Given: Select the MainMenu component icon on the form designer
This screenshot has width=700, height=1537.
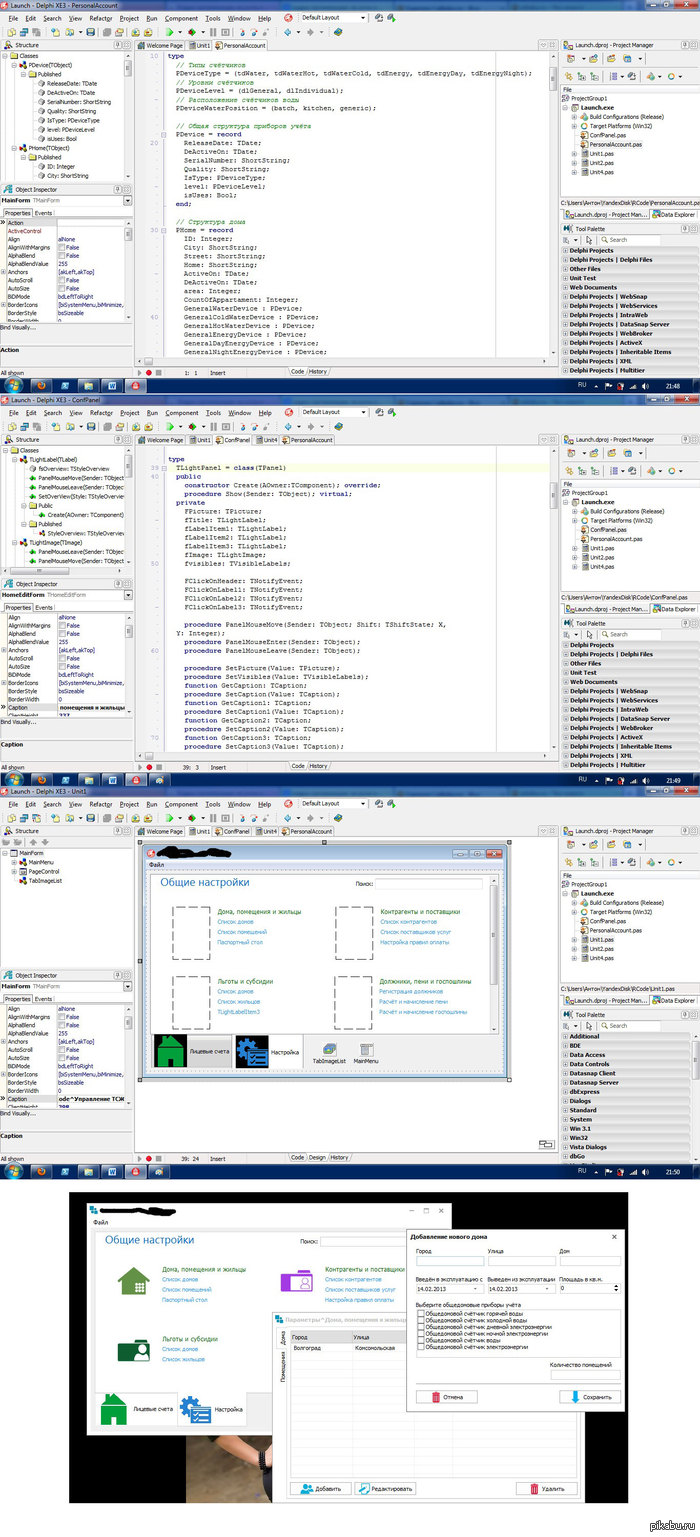Looking at the screenshot, I should pos(366,1049).
